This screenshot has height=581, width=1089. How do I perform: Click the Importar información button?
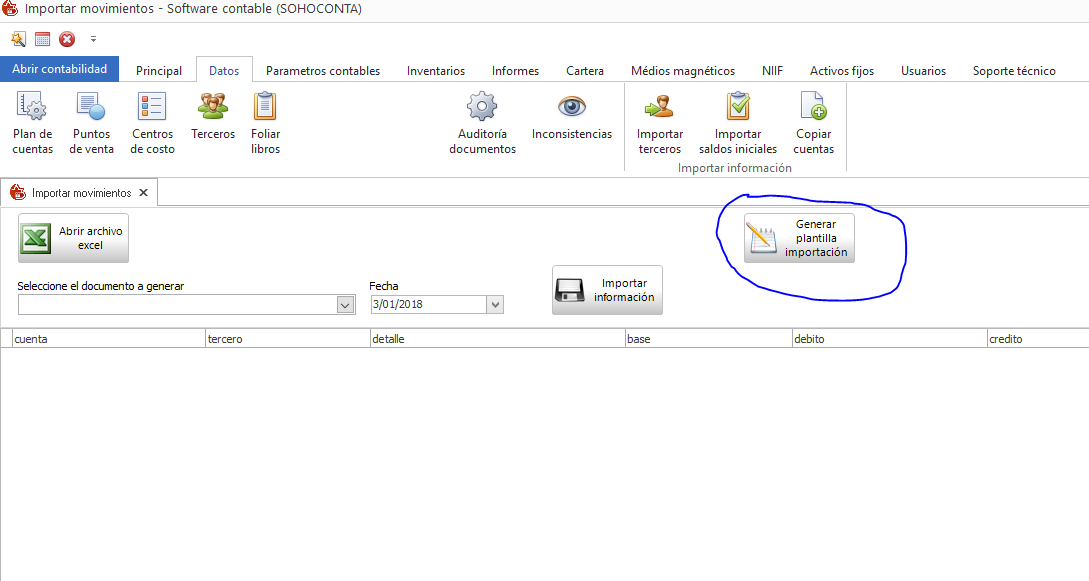607,290
